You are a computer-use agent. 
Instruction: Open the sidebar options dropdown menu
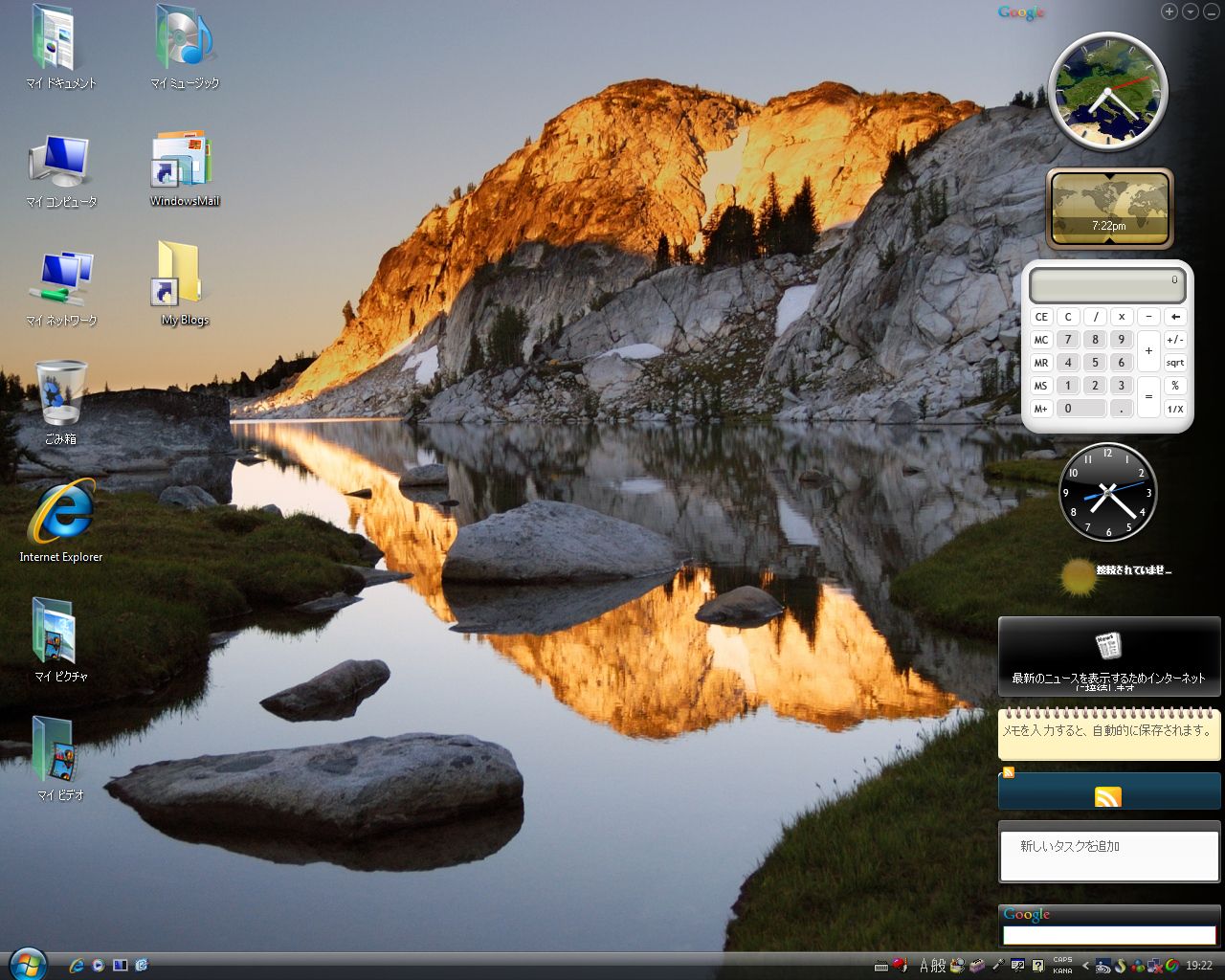coord(1191,11)
